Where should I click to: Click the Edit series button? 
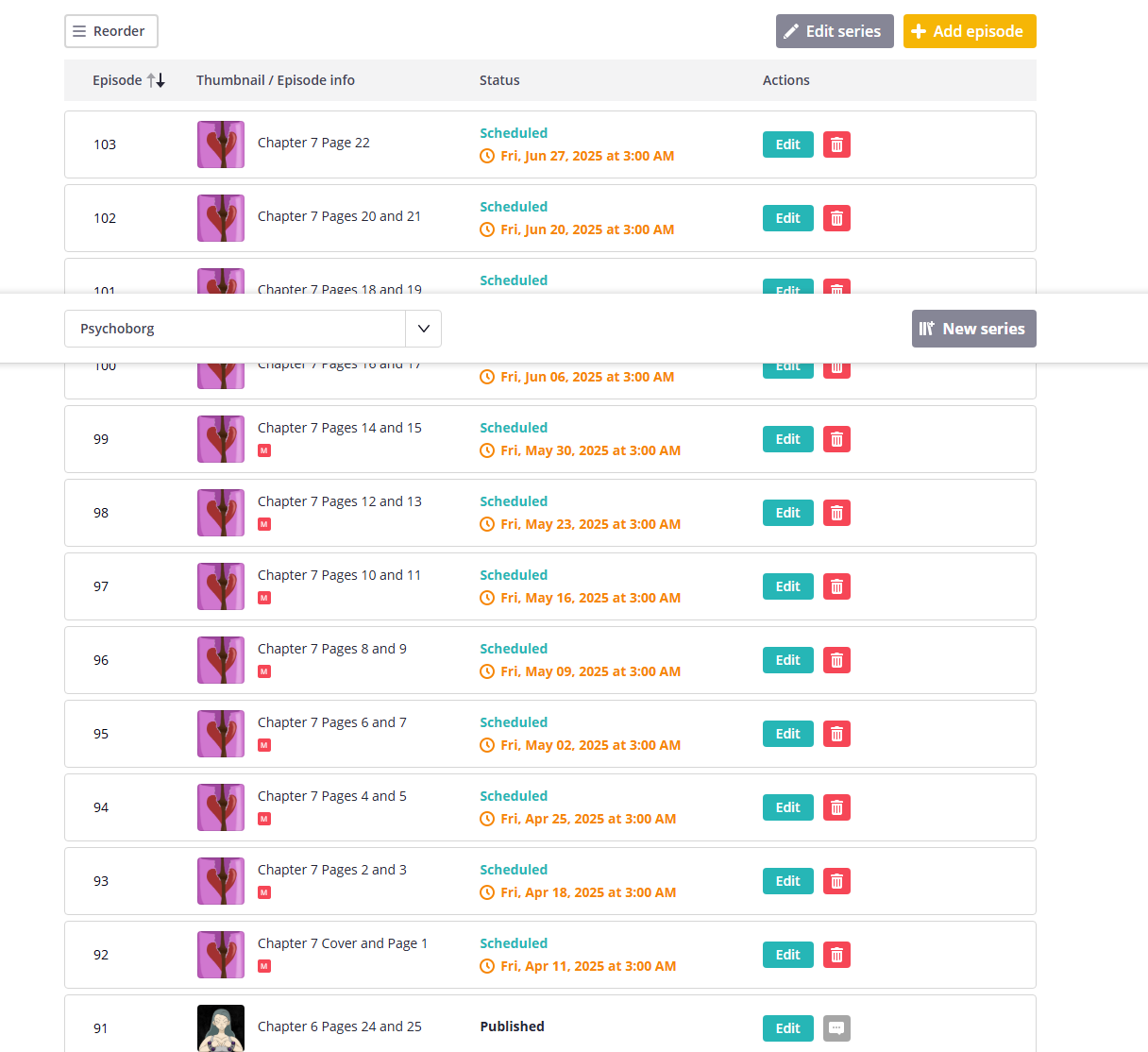(835, 31)
